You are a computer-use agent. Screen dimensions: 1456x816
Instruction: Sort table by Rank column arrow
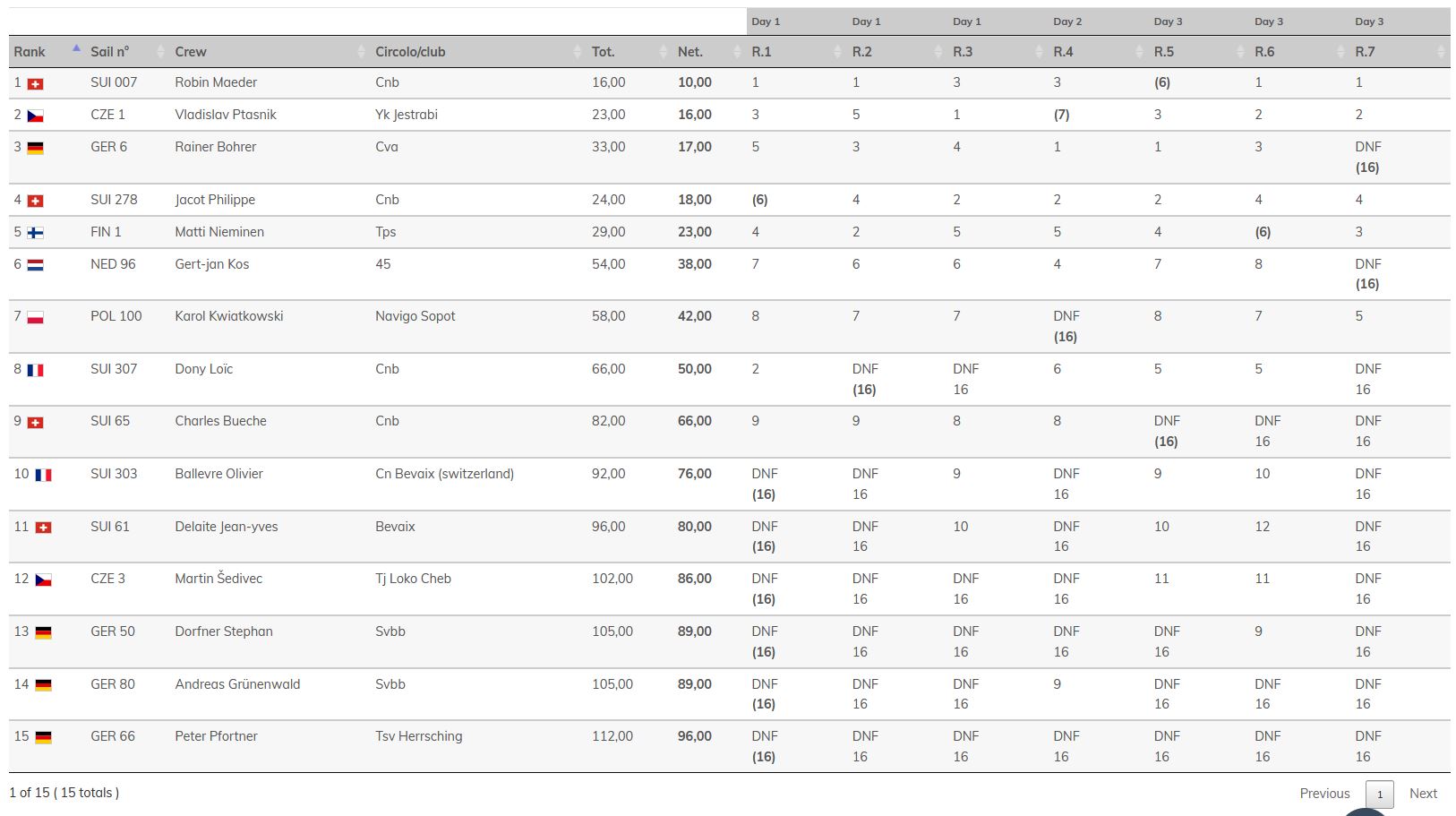coord(76,49)
